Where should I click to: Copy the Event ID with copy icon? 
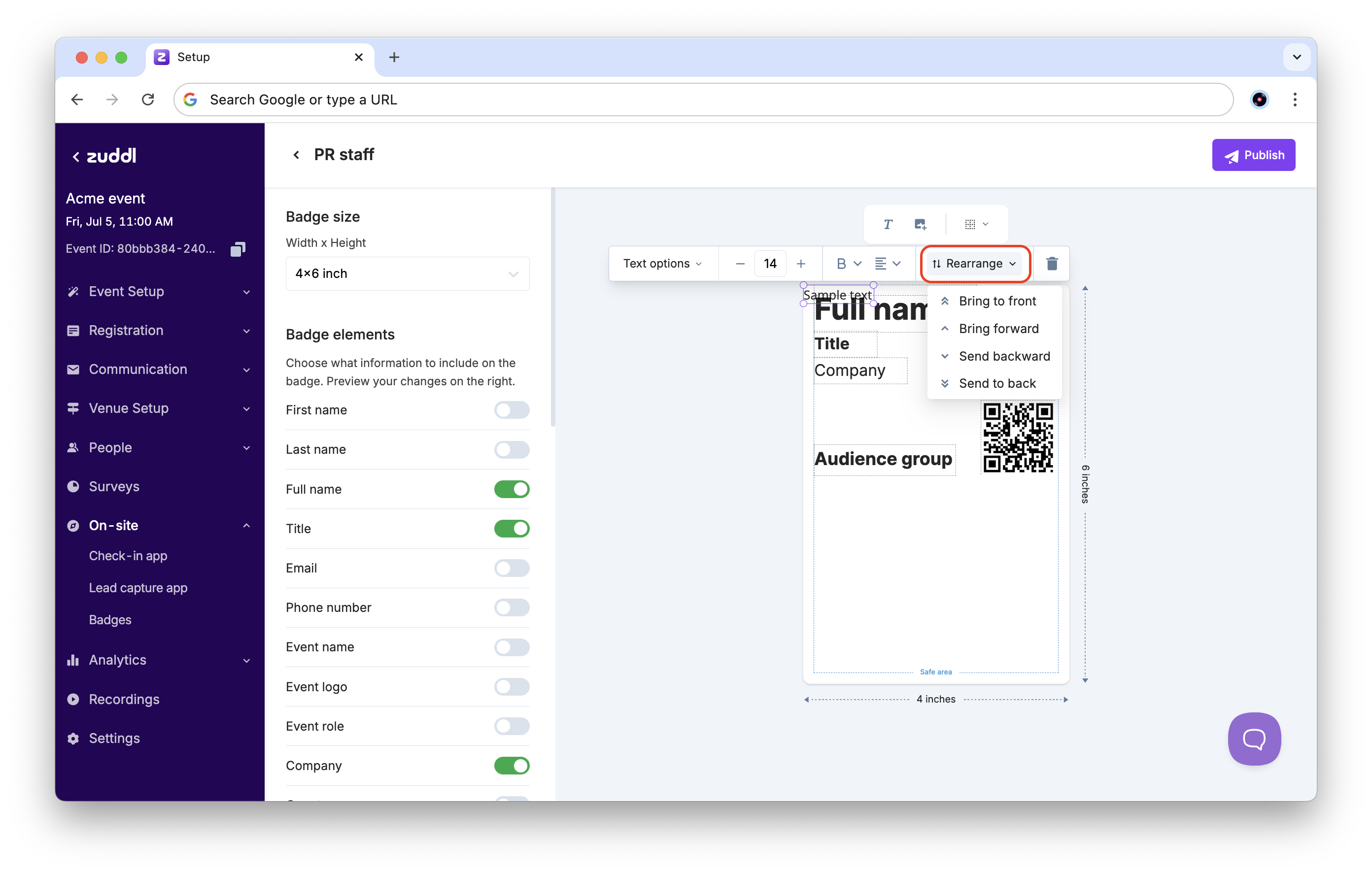(238, 249)
